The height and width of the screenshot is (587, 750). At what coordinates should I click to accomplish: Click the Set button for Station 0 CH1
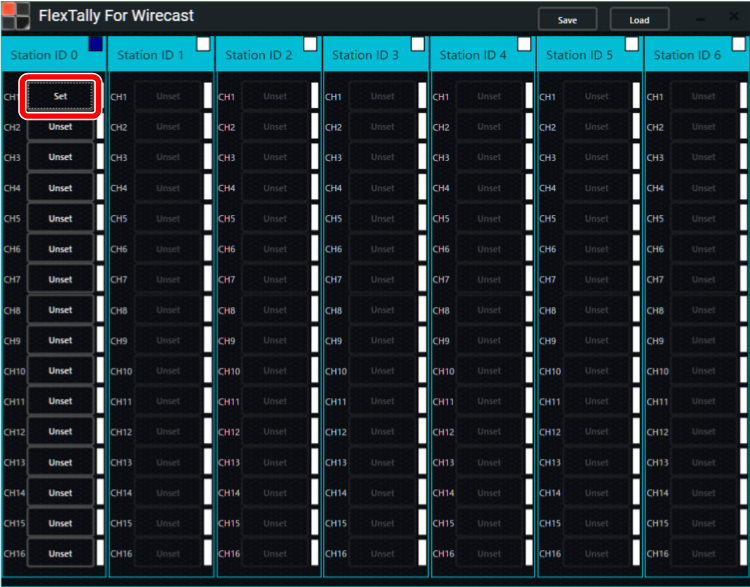point(60,96)
